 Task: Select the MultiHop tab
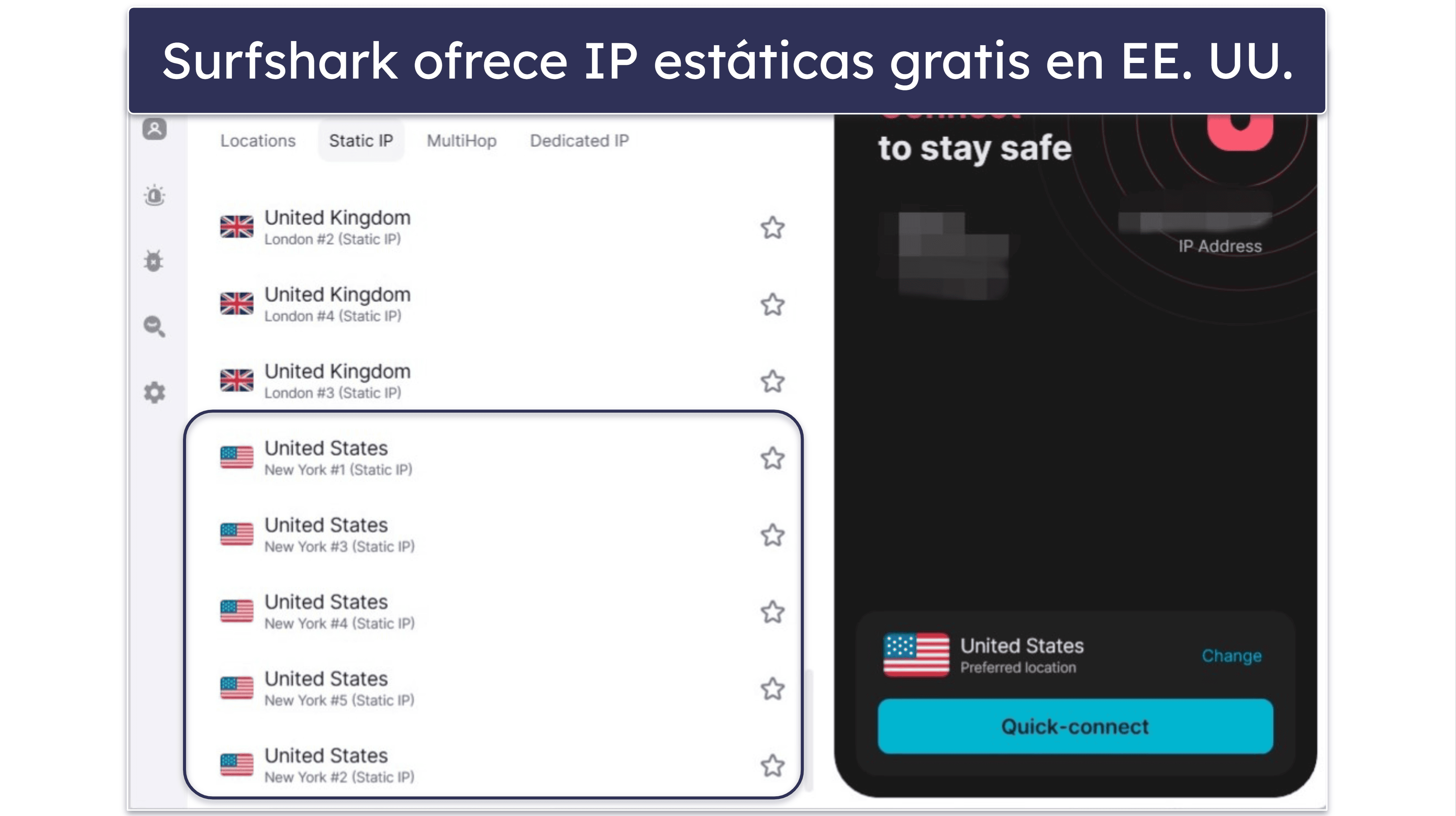click(461, 139)
